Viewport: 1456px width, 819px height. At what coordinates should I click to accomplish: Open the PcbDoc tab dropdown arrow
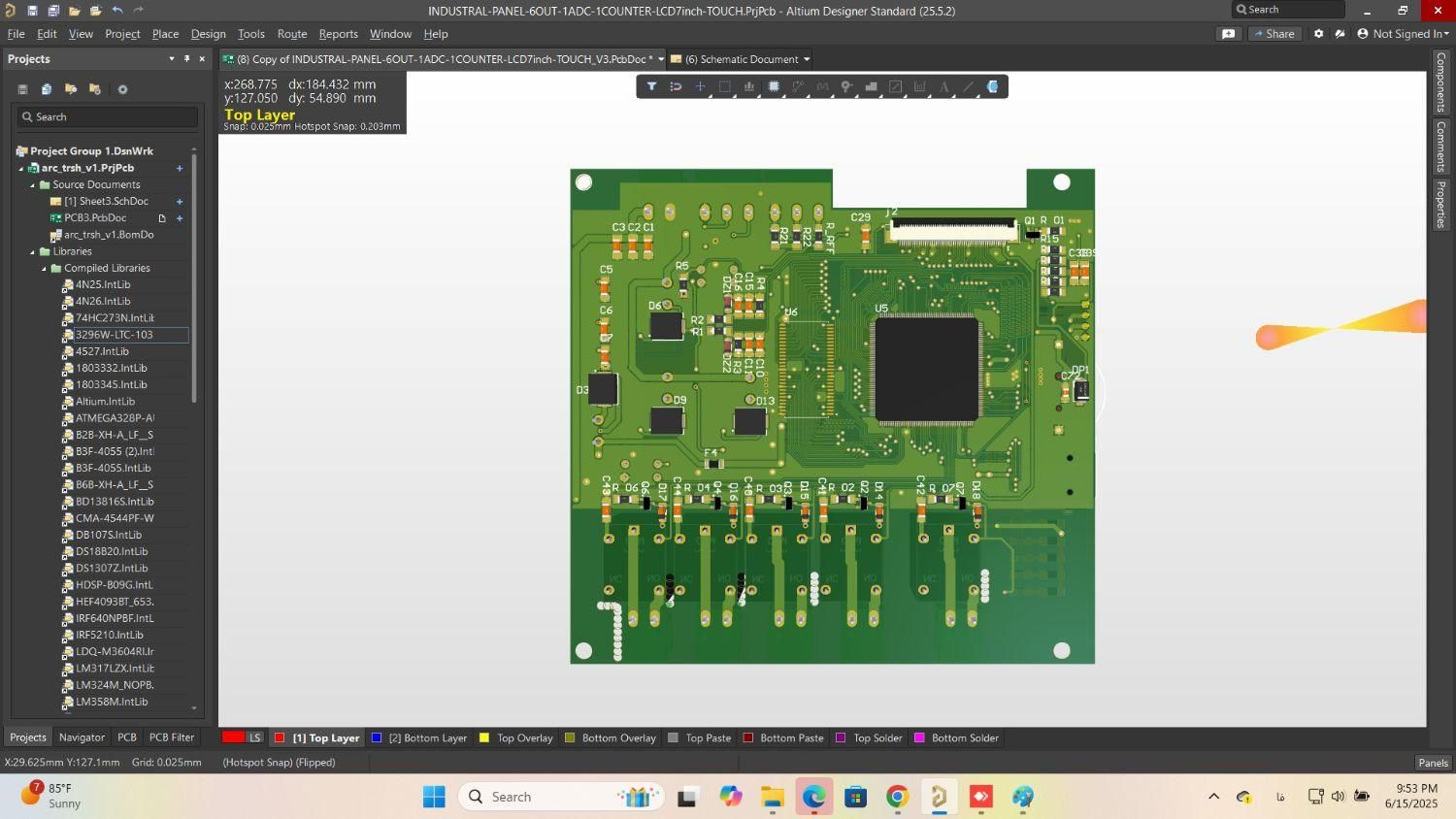(x=661, y=59)
